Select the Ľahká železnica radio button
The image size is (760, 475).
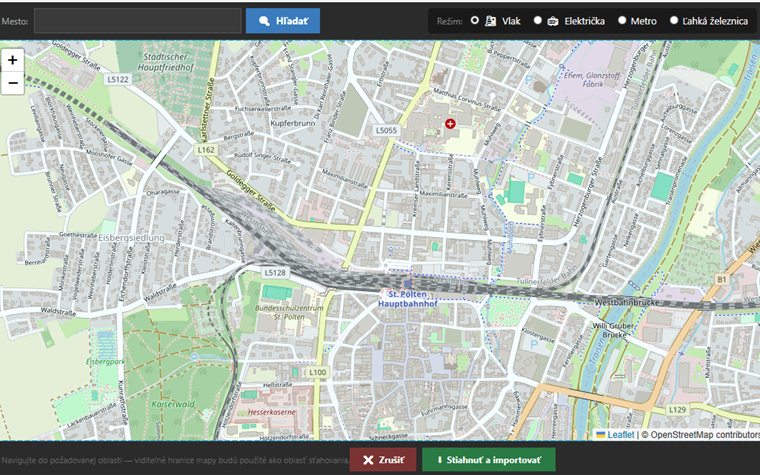pyautogui.click(x=674, y=20)
